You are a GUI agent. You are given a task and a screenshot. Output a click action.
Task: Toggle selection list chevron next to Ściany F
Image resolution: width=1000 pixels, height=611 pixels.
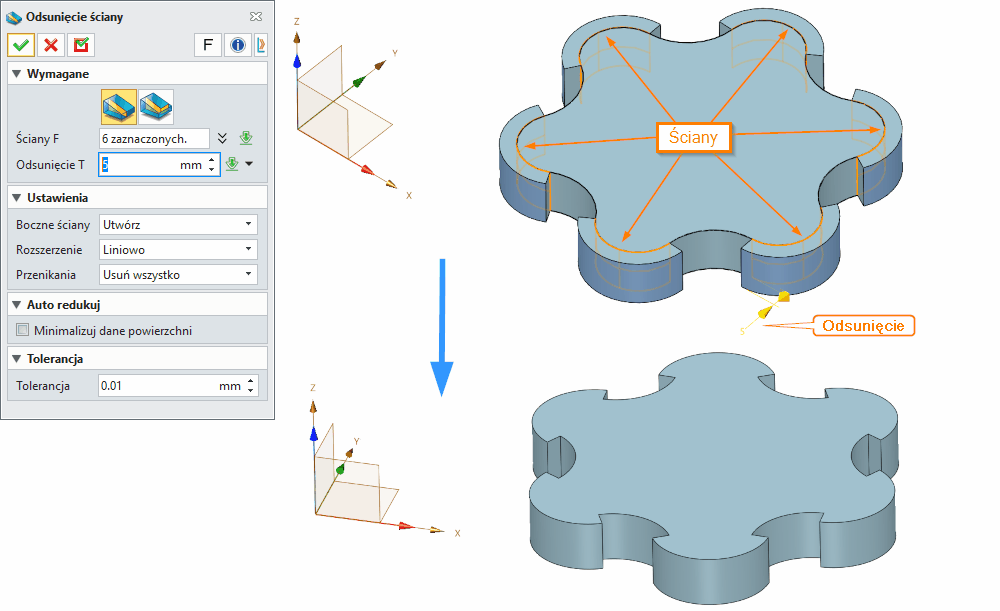pos(223,138)
